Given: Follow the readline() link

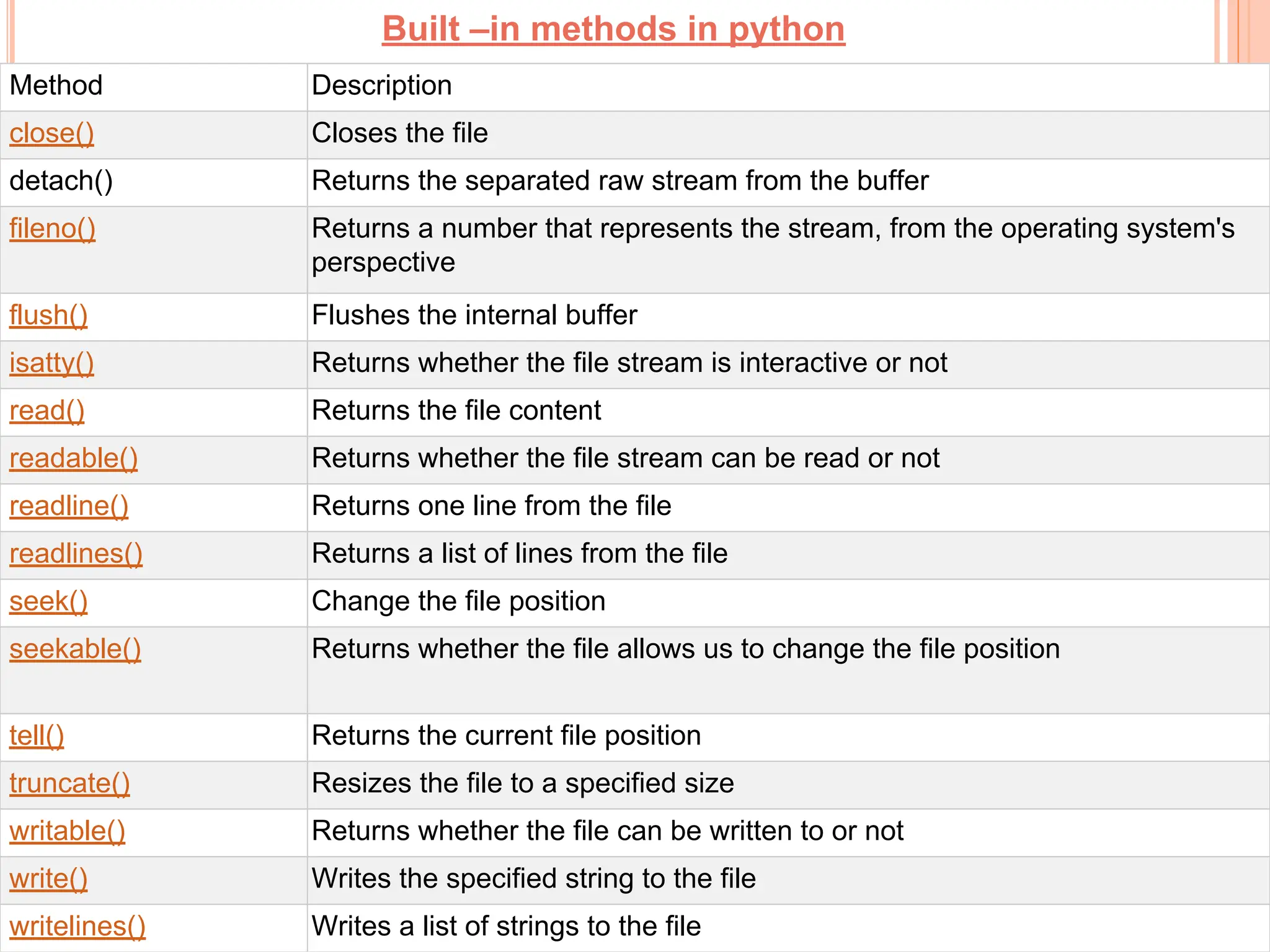Looking at the screenshot, I should (69, 507).
